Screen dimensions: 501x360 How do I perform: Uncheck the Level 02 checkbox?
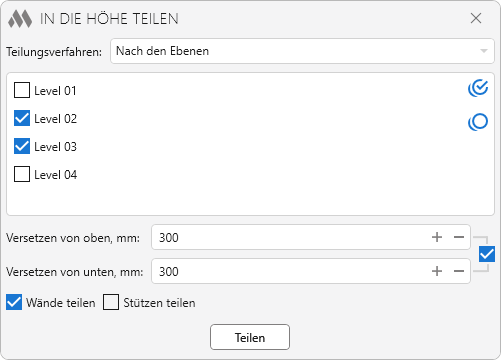(x=22, y=118)
